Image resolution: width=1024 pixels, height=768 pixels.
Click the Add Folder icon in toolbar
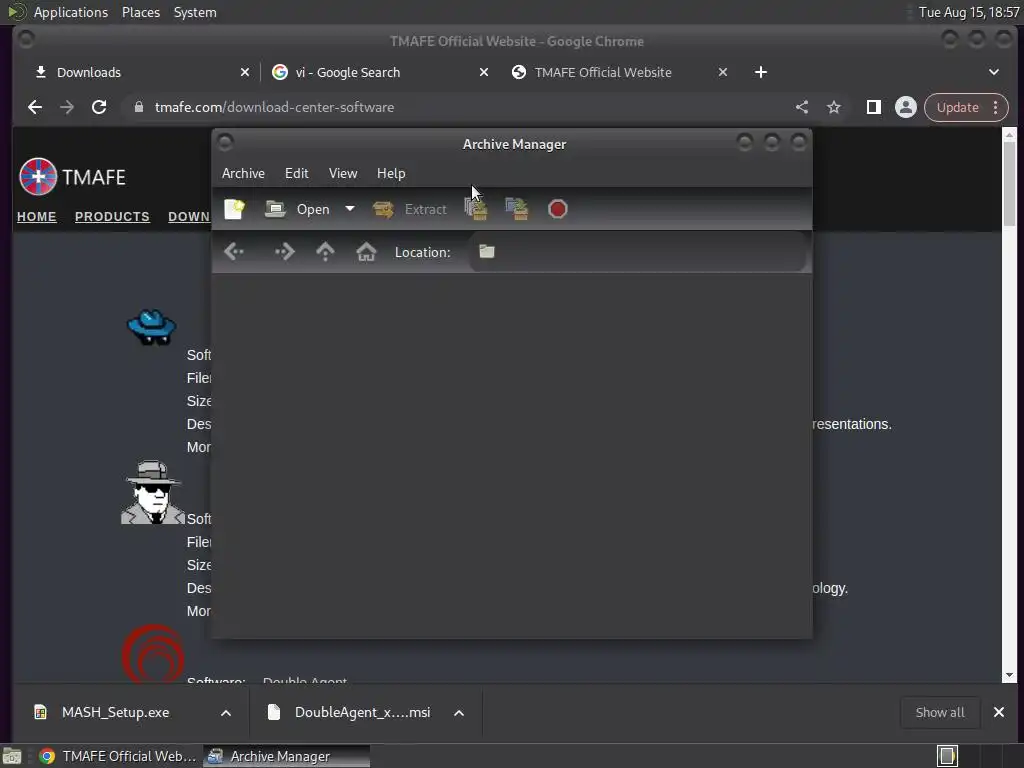point(517,209)
